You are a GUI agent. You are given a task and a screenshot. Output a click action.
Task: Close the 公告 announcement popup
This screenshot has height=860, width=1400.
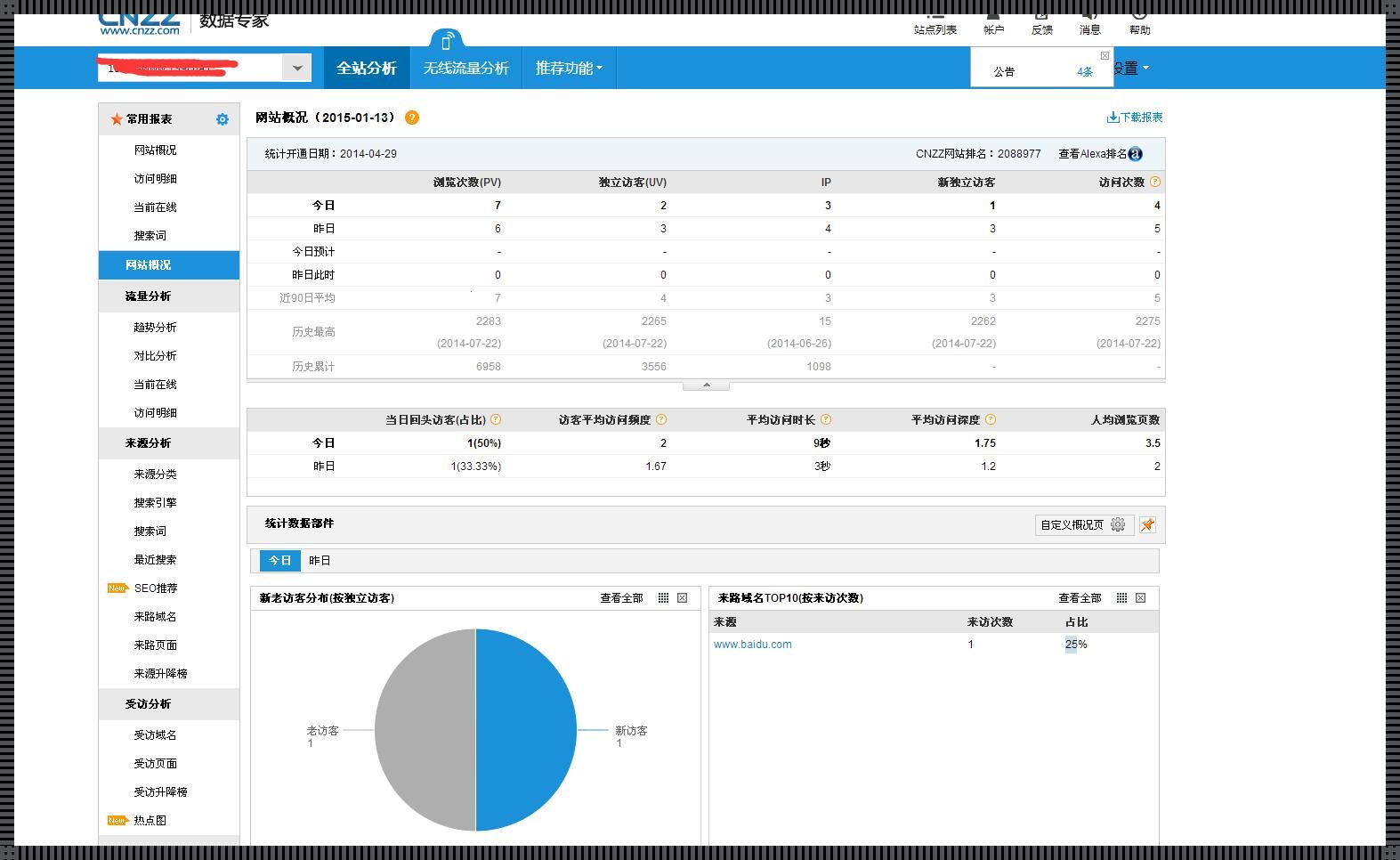point(1105,55)
